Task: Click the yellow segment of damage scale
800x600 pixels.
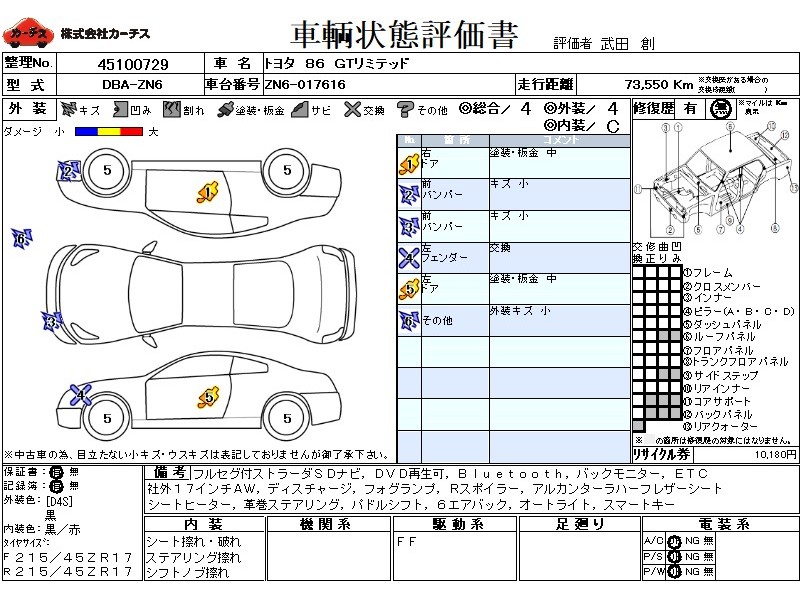Action: [109, 132]
